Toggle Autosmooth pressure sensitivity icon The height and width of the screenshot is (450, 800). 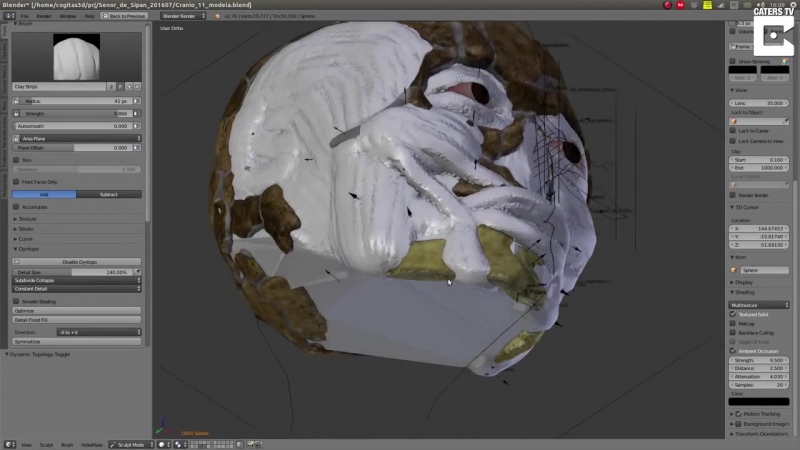[137, 126]
